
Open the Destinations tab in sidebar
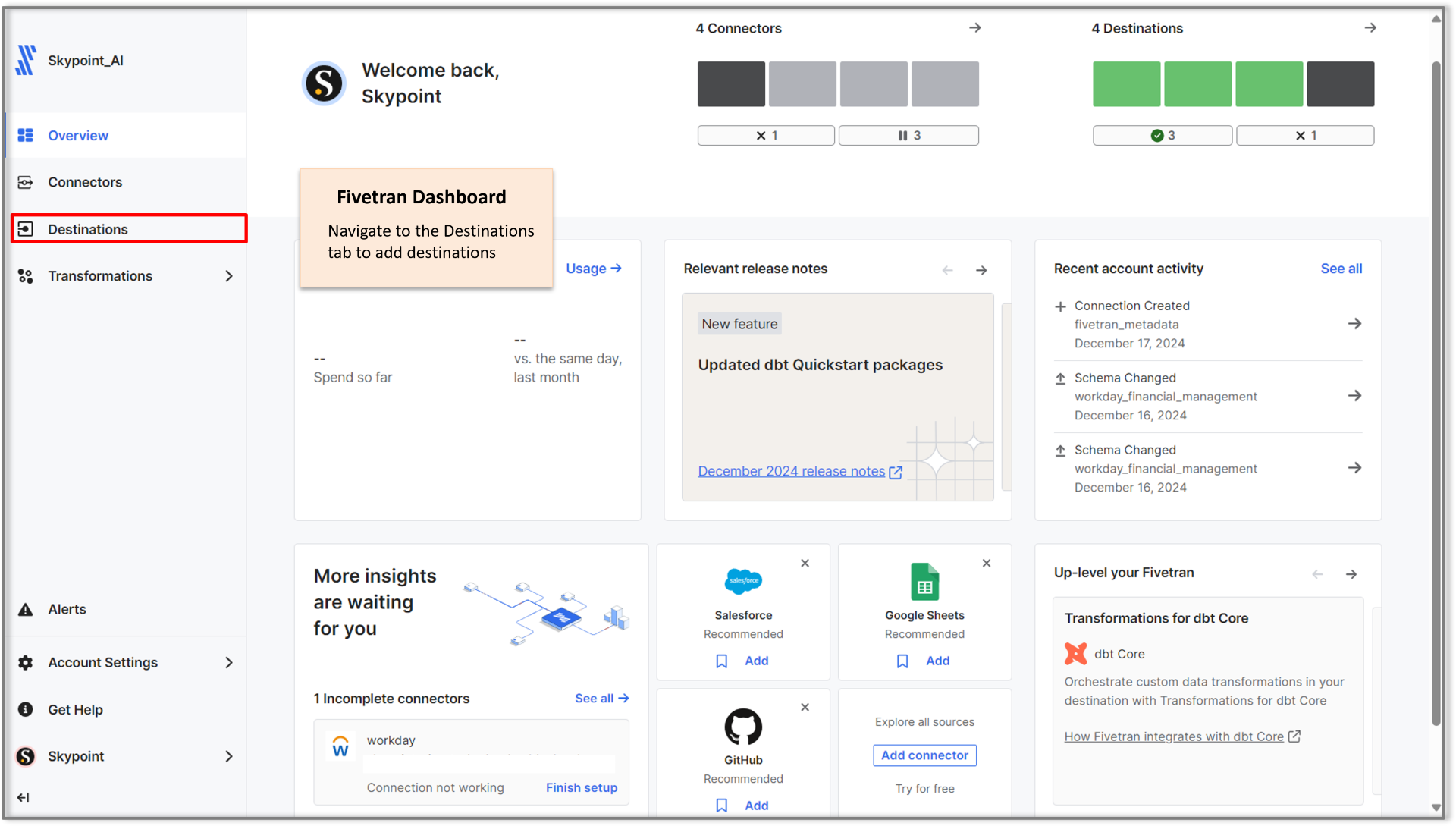click(88, 229)
